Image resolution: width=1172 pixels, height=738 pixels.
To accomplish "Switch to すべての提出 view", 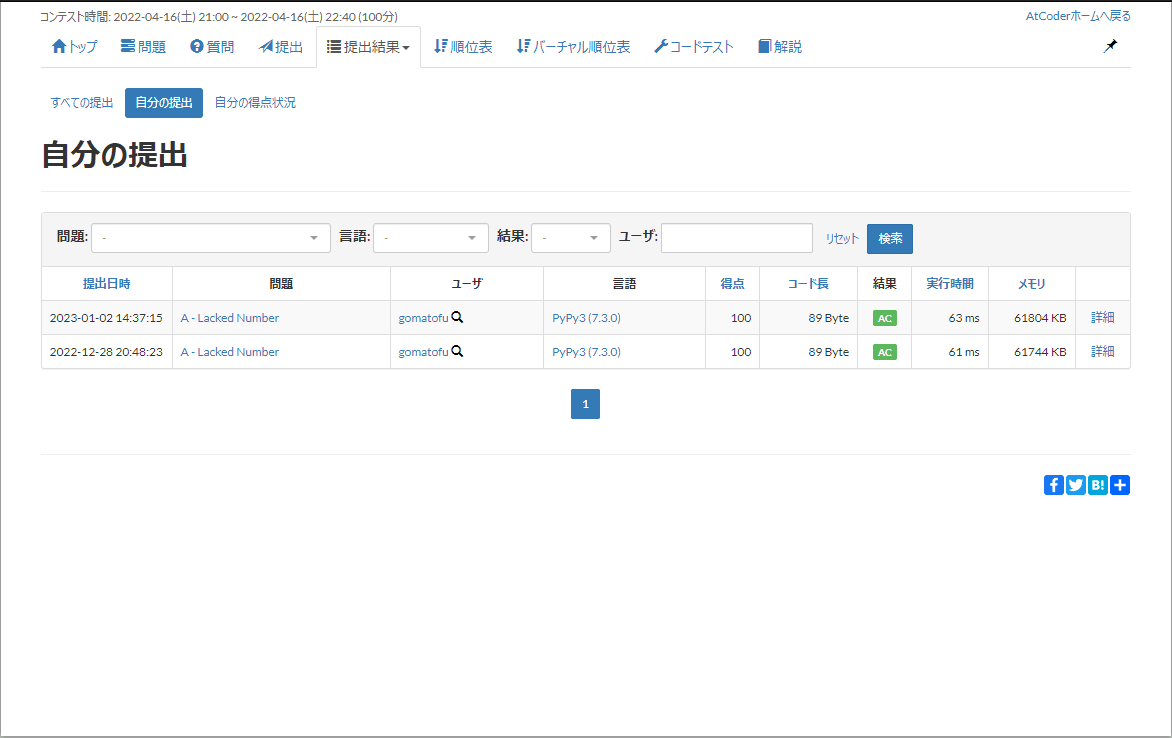I will click(x=81, y=102).
